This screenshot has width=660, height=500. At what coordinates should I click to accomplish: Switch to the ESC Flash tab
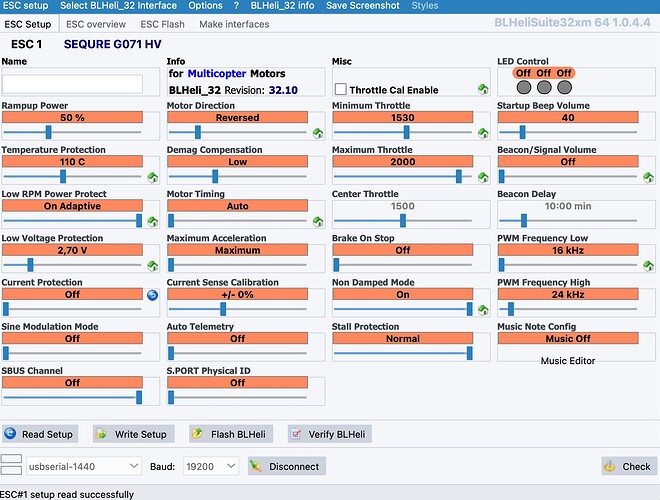click(162, 24)
